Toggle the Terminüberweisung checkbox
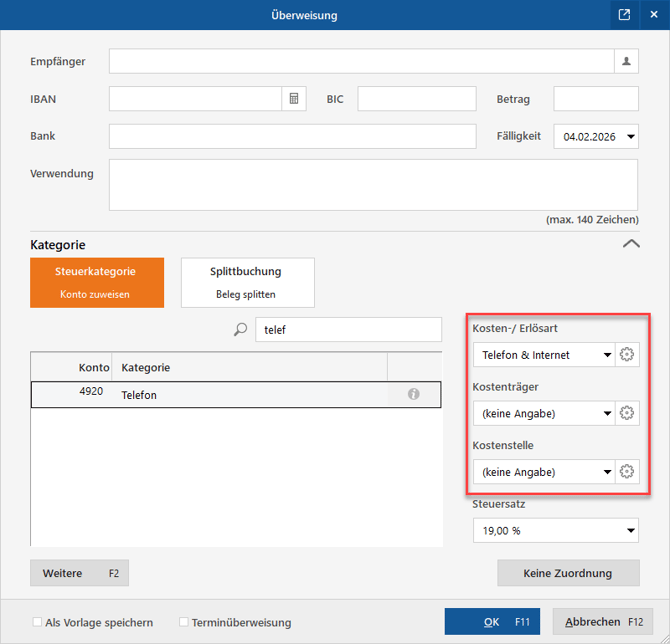Image resolution: width=670 pixels, height=644 pixels. click(x=183, y=622)
